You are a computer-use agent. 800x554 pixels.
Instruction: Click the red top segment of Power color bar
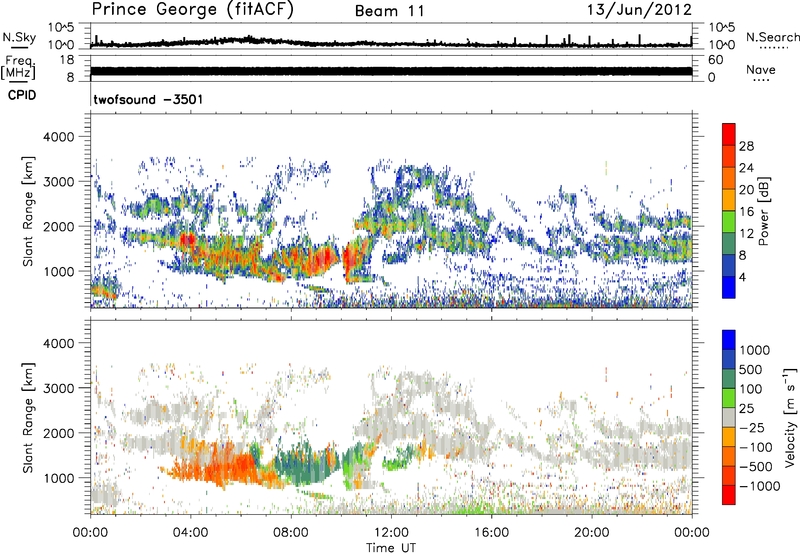pos(729,134)
